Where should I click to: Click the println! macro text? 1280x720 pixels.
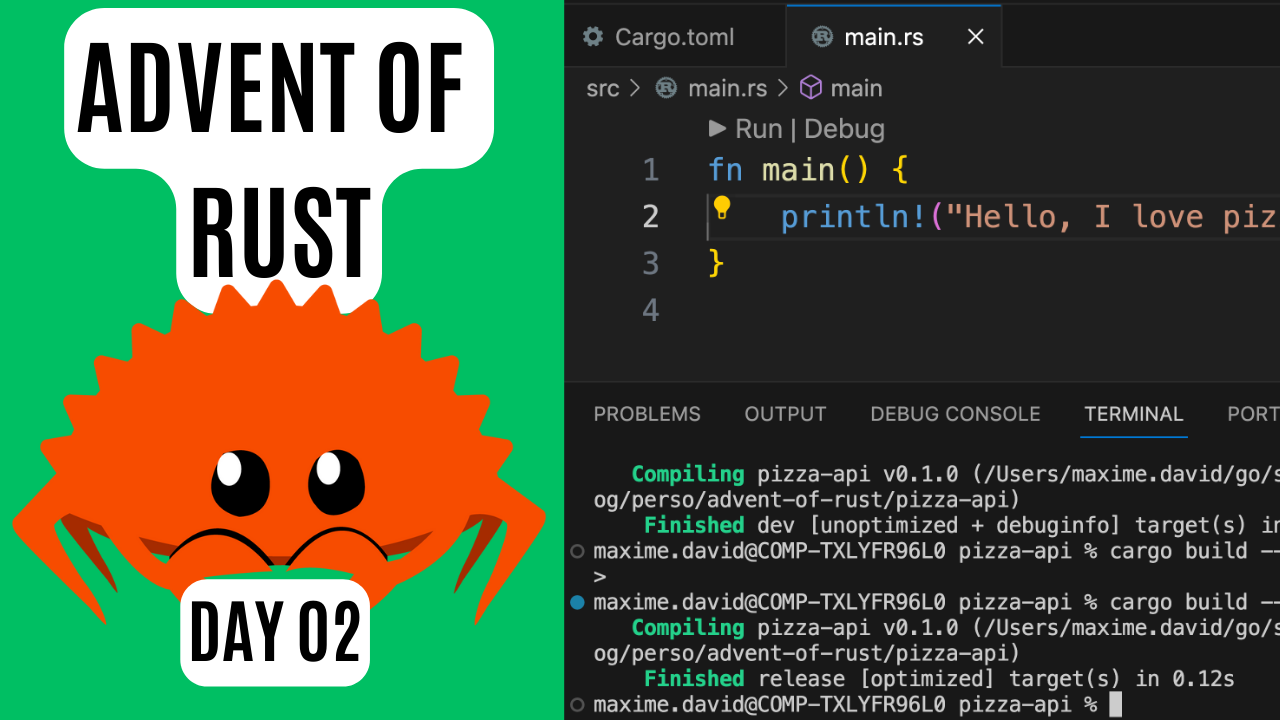coord(854,217)
